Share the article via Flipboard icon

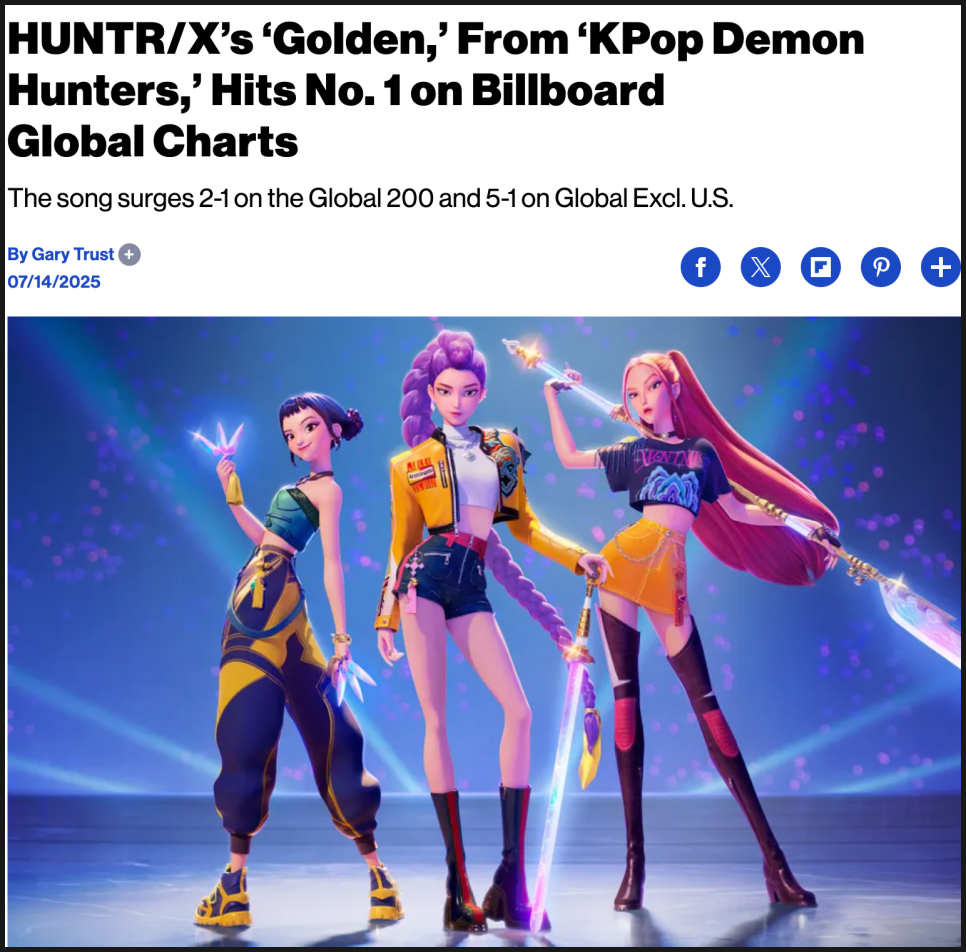click(821, 267)
